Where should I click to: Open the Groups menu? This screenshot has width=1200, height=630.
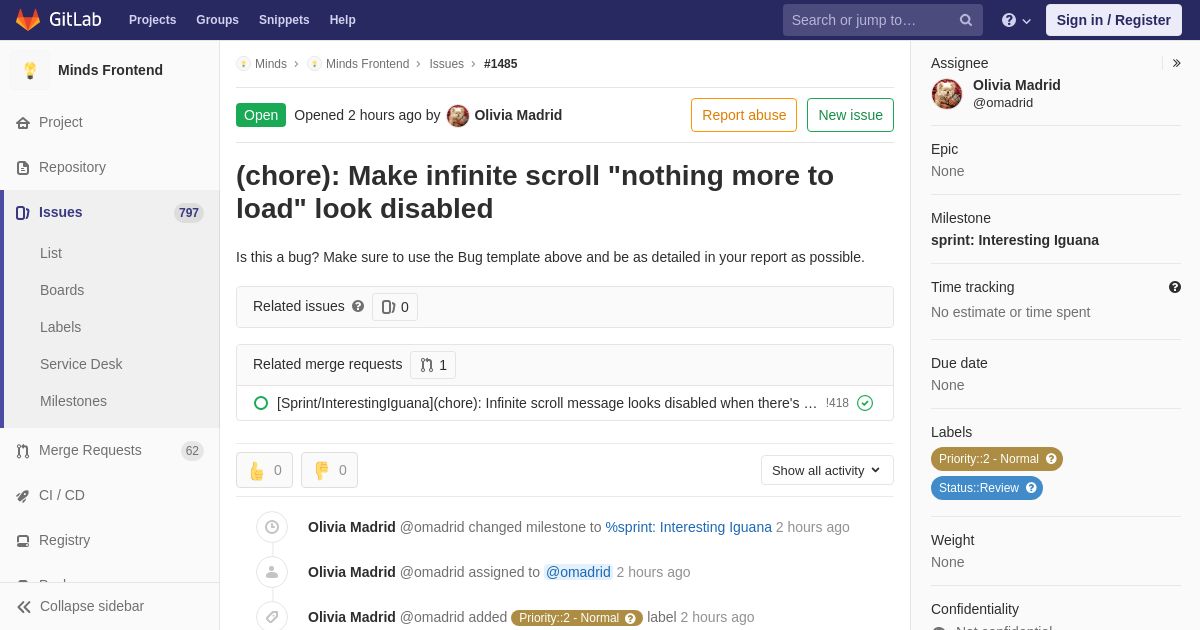[x=217, y=20]
